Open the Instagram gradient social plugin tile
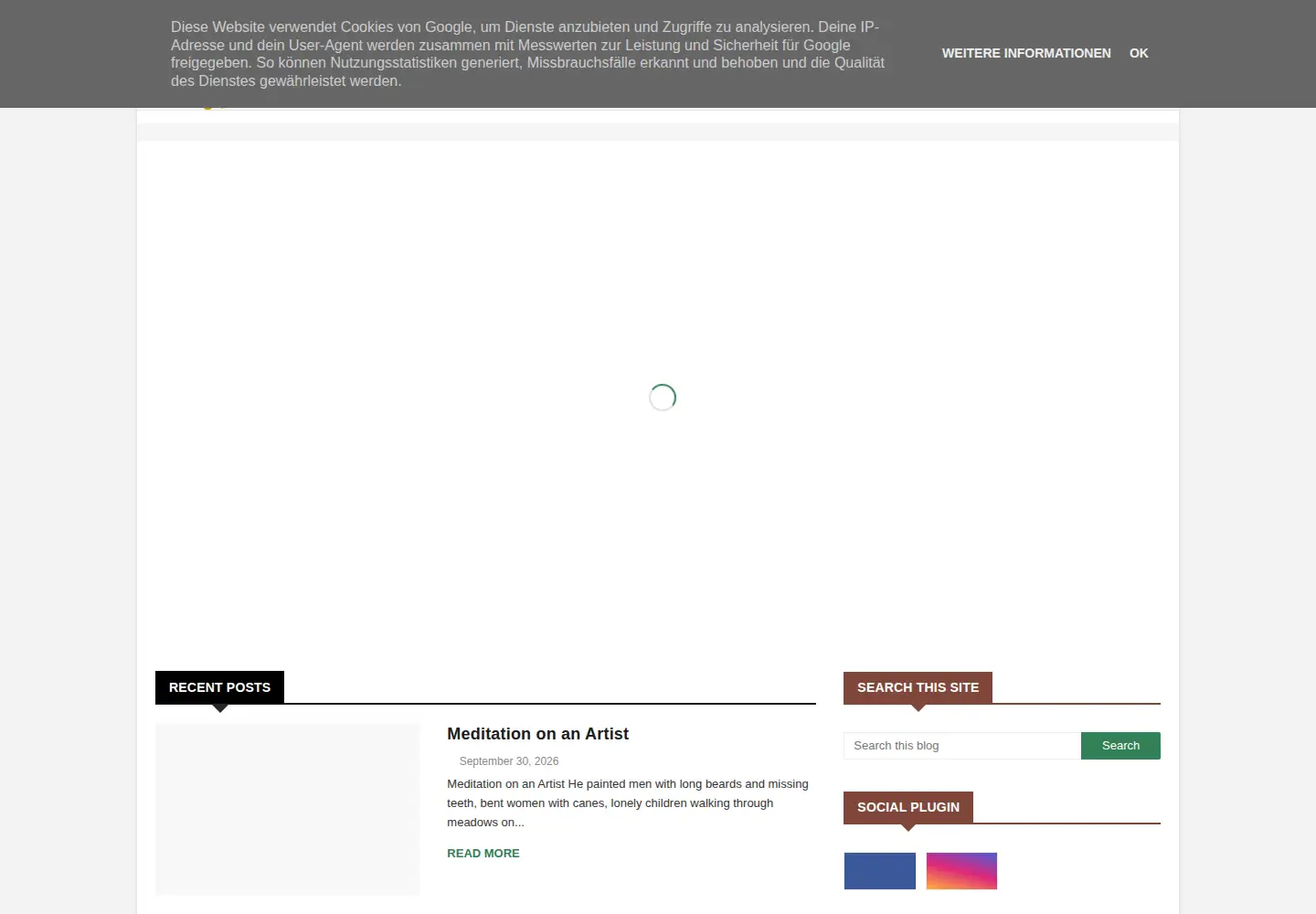 coord(961,871)
